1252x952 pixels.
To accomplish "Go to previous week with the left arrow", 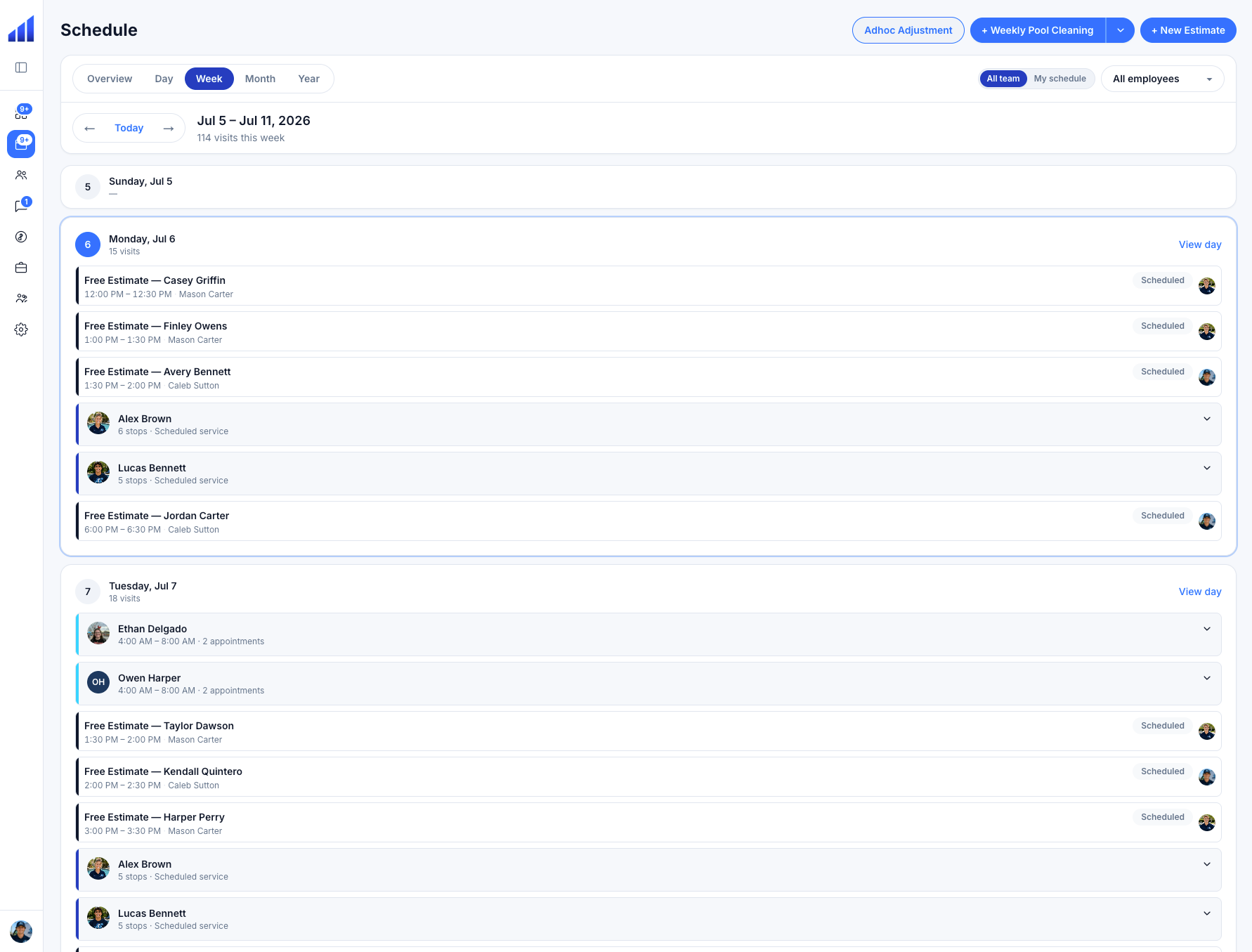I will pos(89,128).
